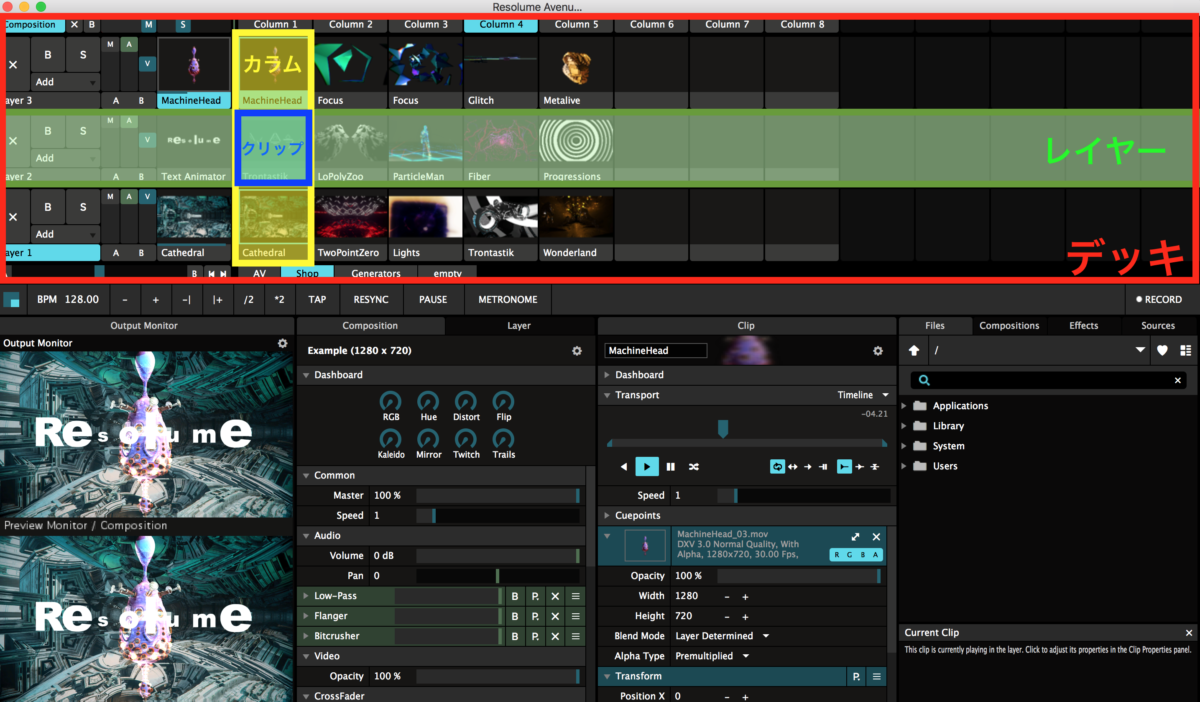Expand the MachineHead_03.mov video to fullscreen
This screenshot has height=702, width=1200.
(x=855, y=537)
